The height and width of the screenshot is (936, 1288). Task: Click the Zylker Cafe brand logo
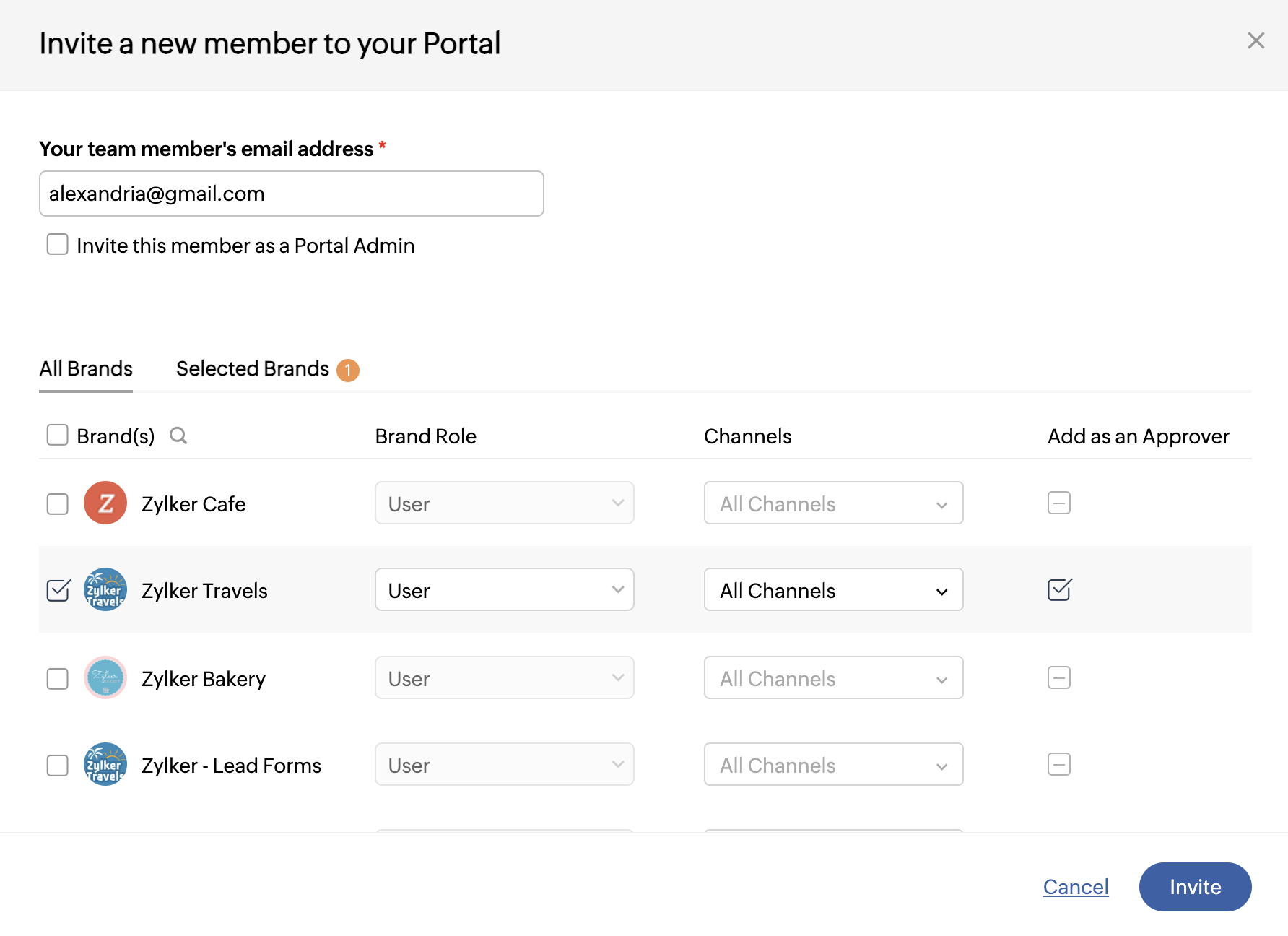pyautogui.click(x=105, y=503)
